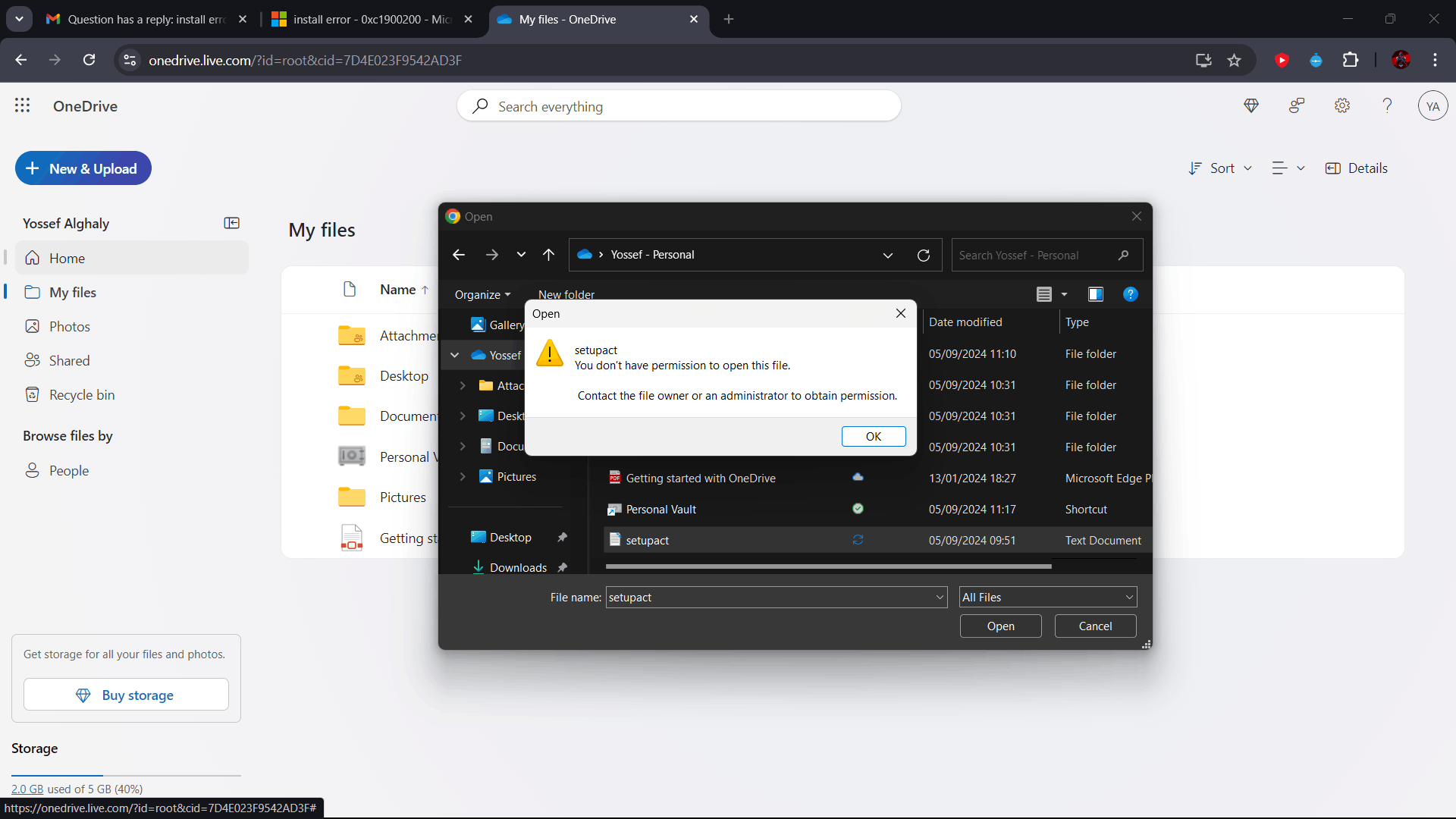Collapse the OneDrive navigation sidebar icon
Image resolution: width=1456 pixels, height=819 pixels.
(x=231, y=223)
